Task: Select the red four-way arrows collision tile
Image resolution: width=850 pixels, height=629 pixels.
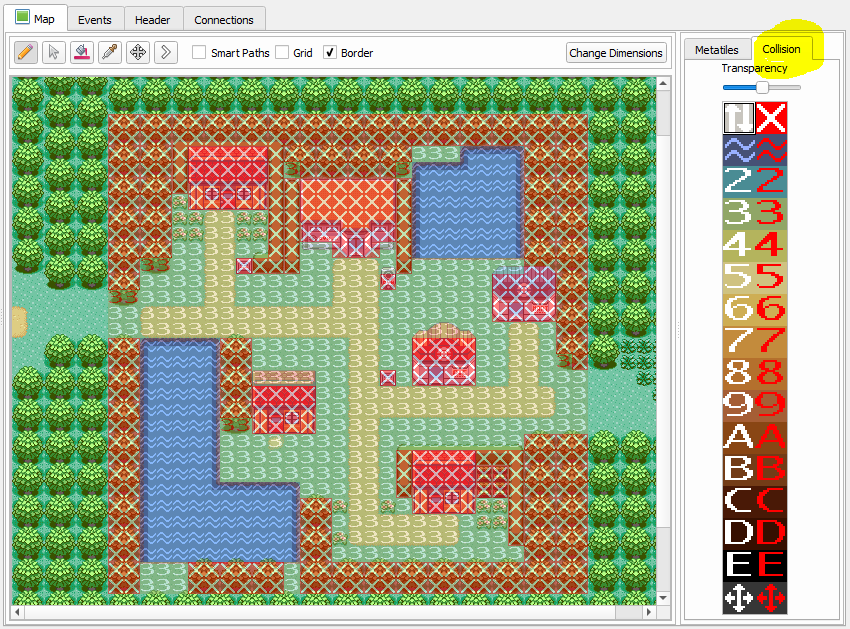Action: point(771,598)
